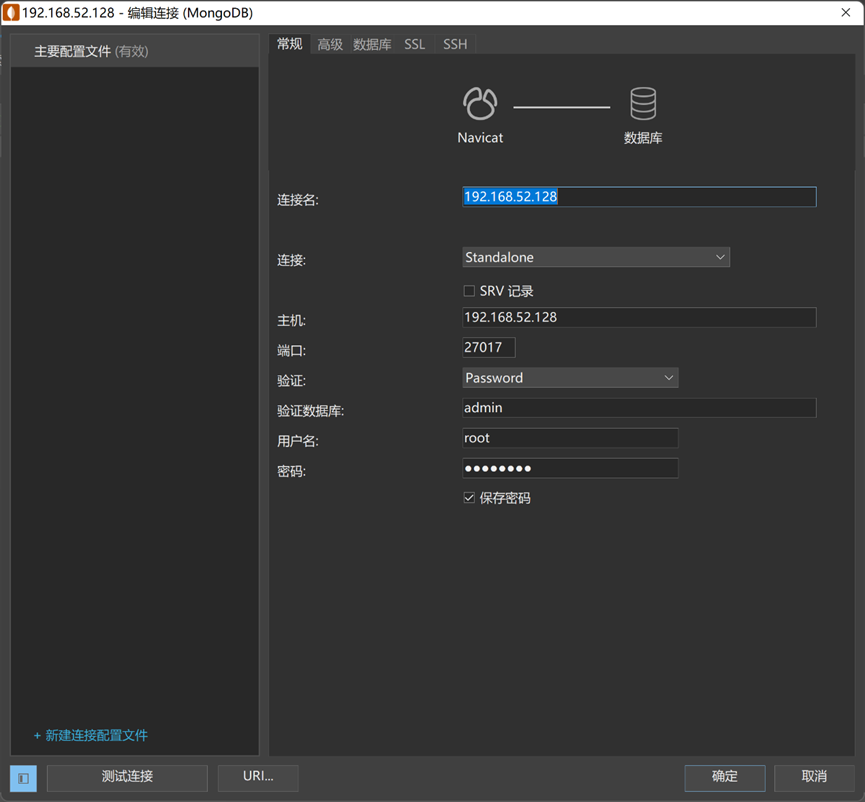
Task: Click the Navicat app icon in title bar
Action: click(x=10, y=12)
